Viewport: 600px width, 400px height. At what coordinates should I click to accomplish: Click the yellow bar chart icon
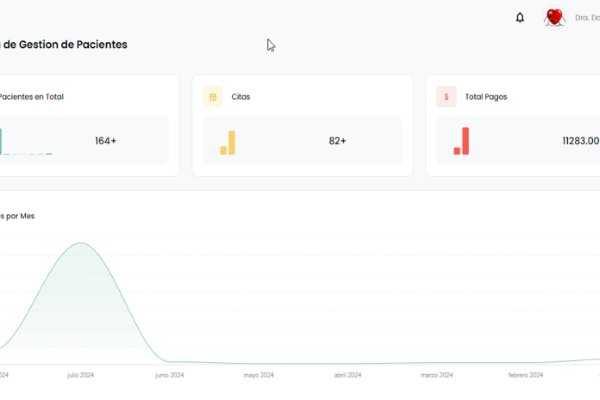pos(228,143)
